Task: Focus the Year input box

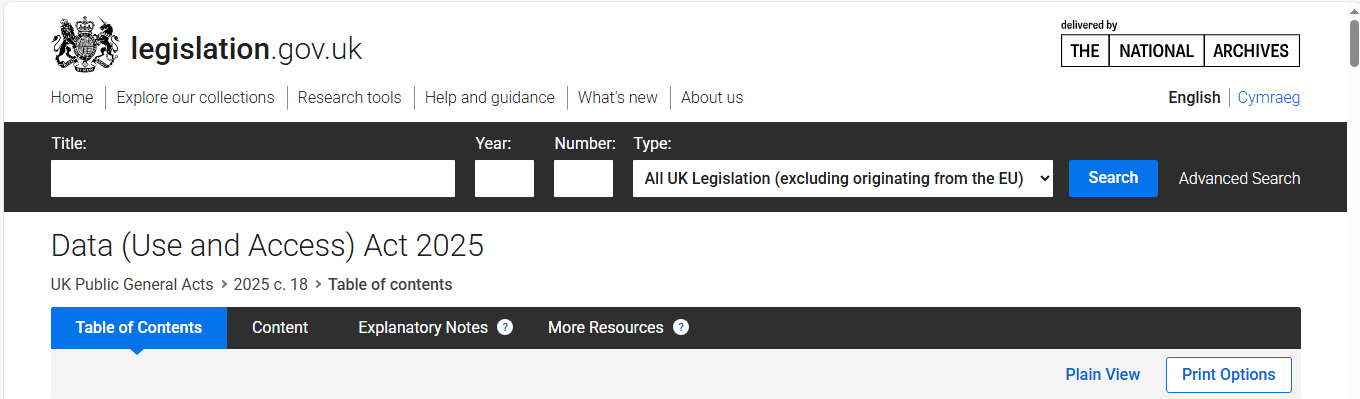Action: pos(504,178)
